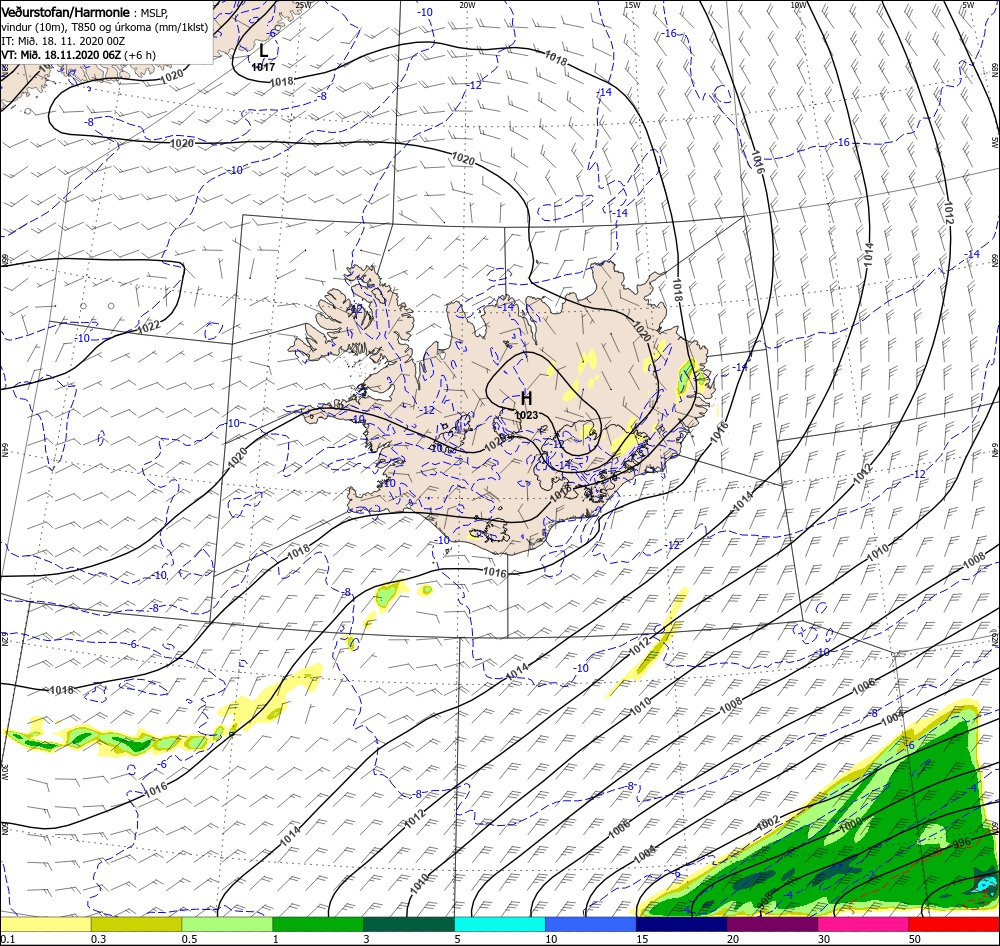Click the 25W longitude label
The image size is (1000, 946).
click(x=303, y=5)
